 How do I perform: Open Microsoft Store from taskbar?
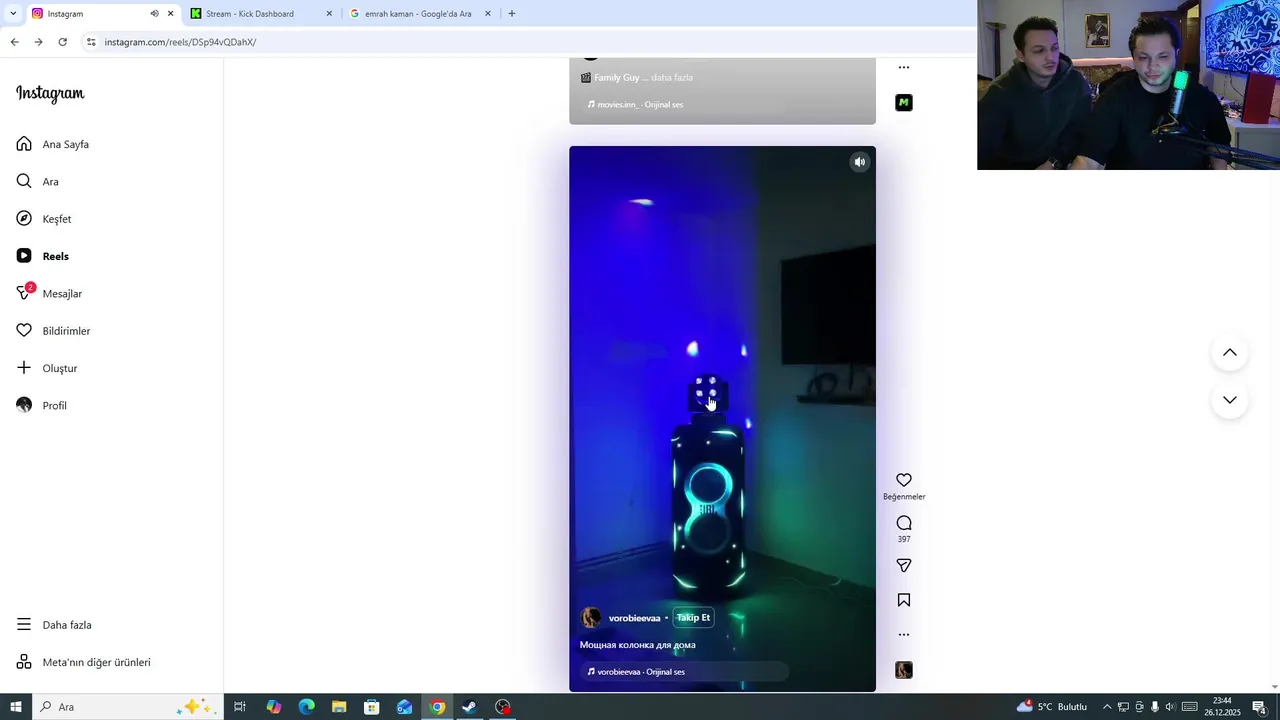[x=372, y=707]
